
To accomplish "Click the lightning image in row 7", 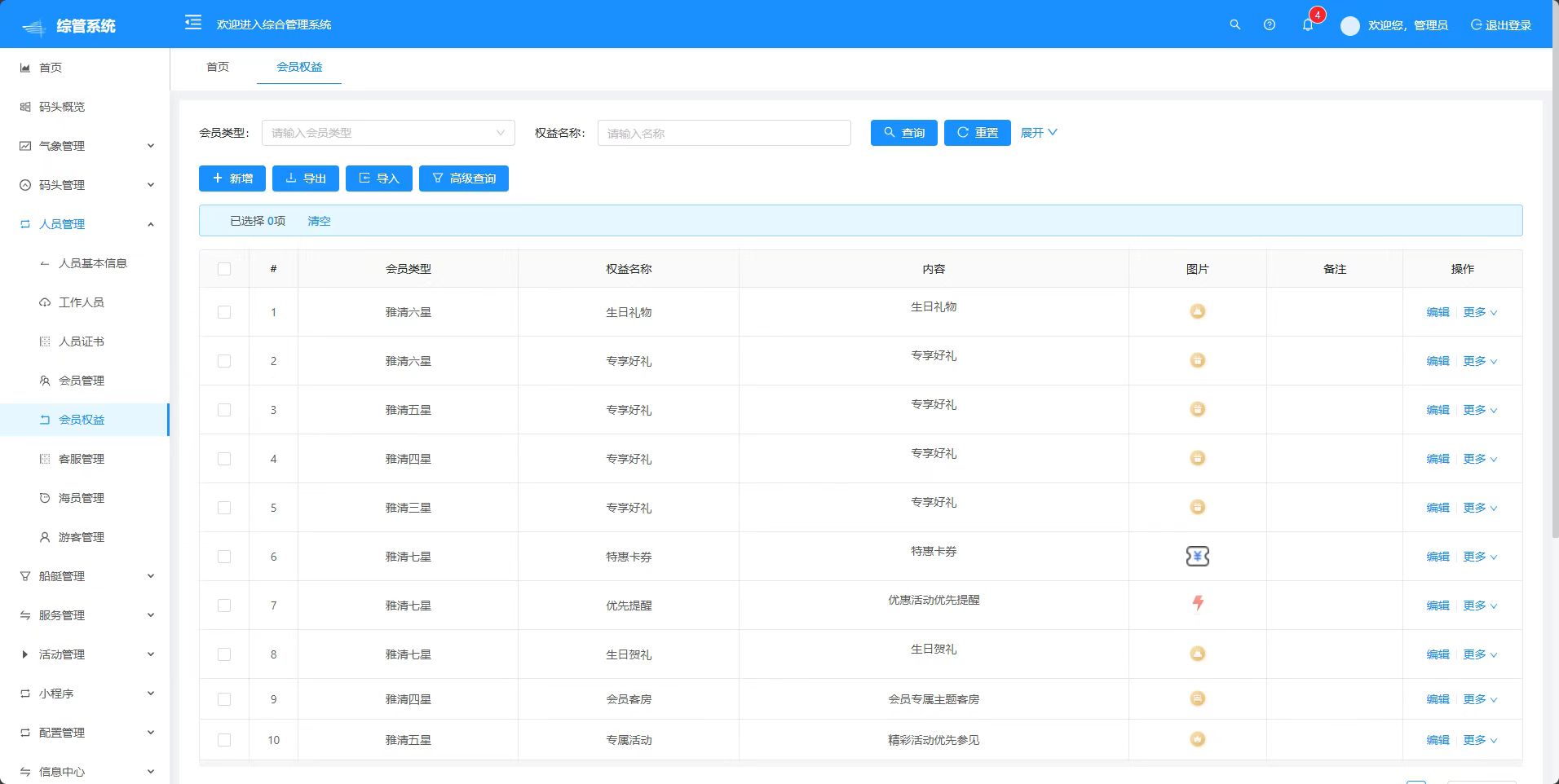I will [x=1197, y=603].
